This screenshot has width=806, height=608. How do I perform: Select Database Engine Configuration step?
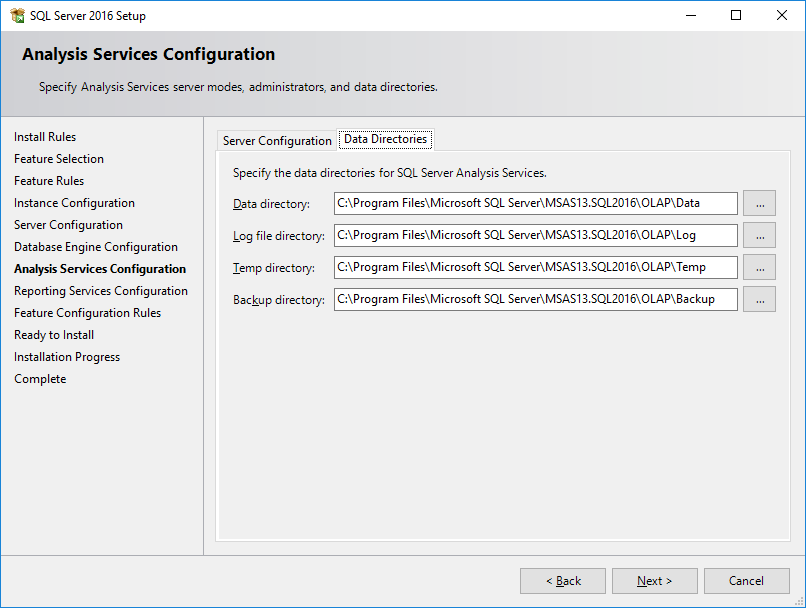[x=96, y=247]
